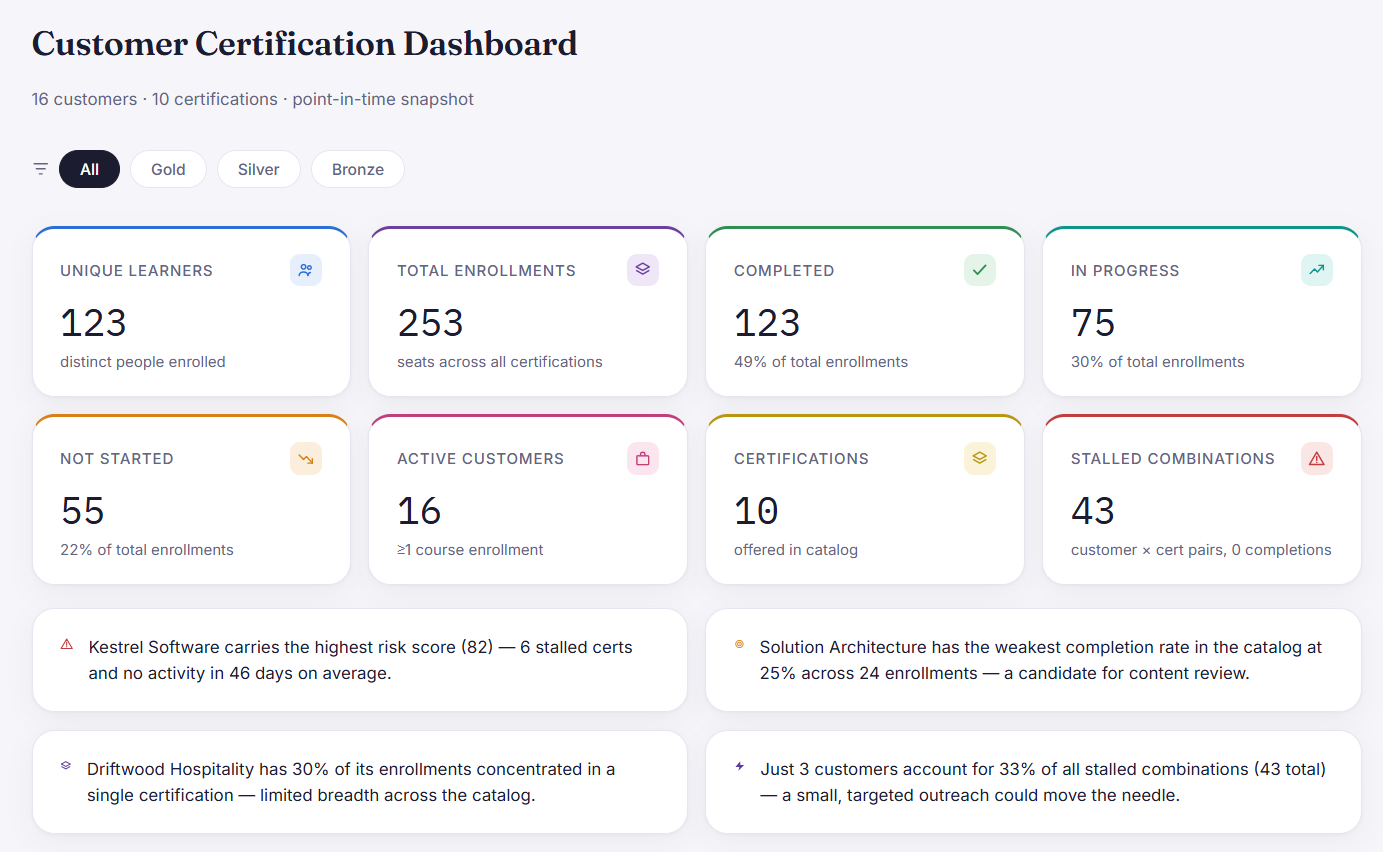Filter customers by Gold tier
The height and width of the screenshot is (852, 1383).
tap(168, 169)
